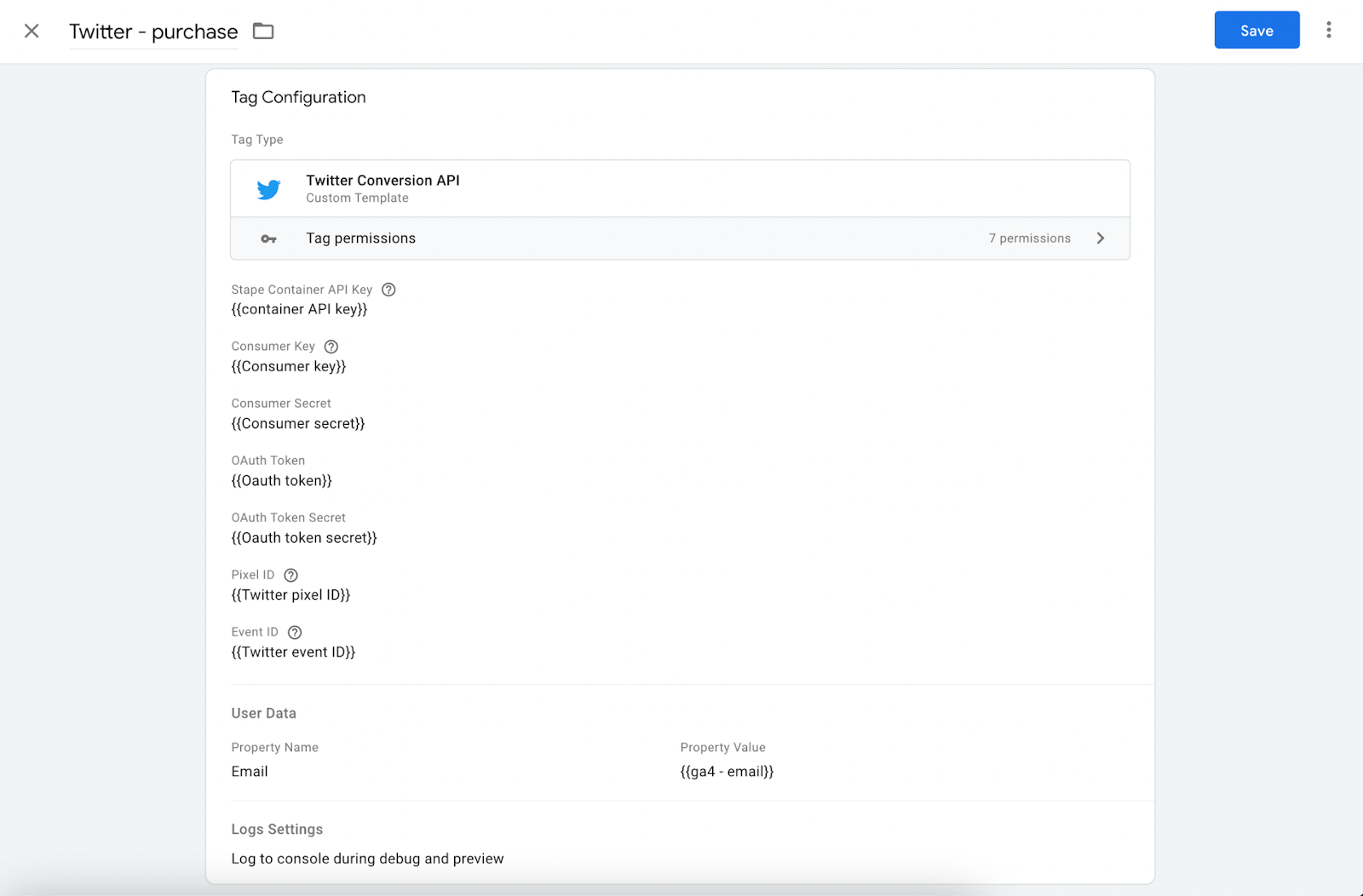1363x896 pixels.
Task: Click the {{container API key}} value
Action: coord(299,309)
